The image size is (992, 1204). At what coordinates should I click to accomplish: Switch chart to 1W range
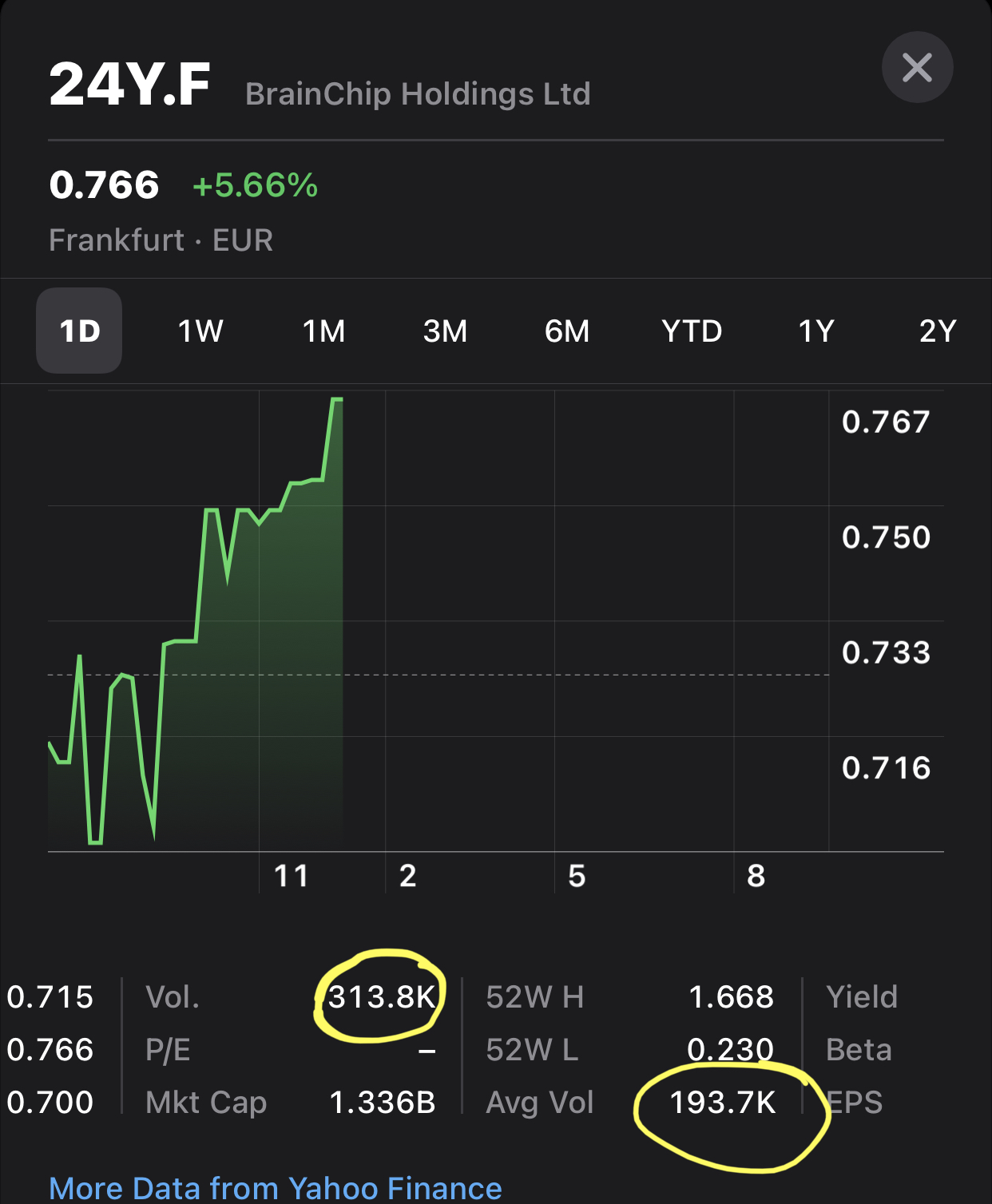tap(200, 331)
